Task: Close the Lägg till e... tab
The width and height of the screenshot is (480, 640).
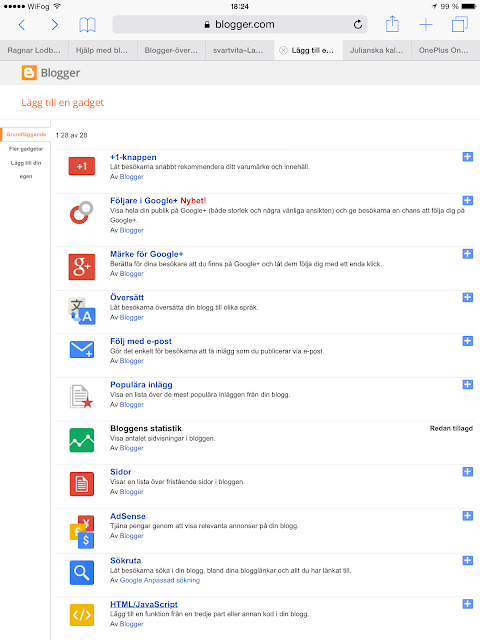Action: tap(283, 50)
